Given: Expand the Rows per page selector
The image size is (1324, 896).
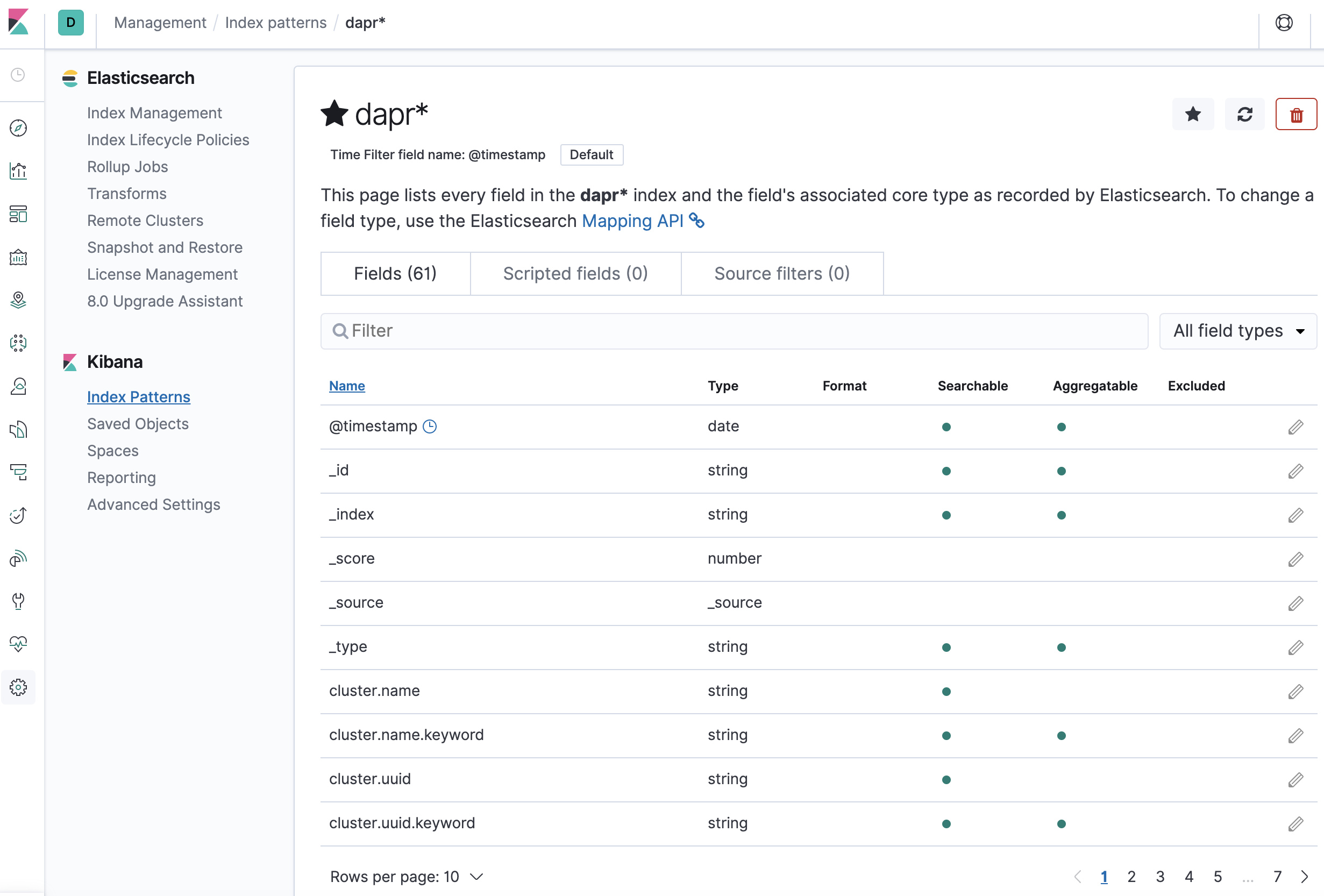Looking at the screenshot, I should tap(407, 876).
